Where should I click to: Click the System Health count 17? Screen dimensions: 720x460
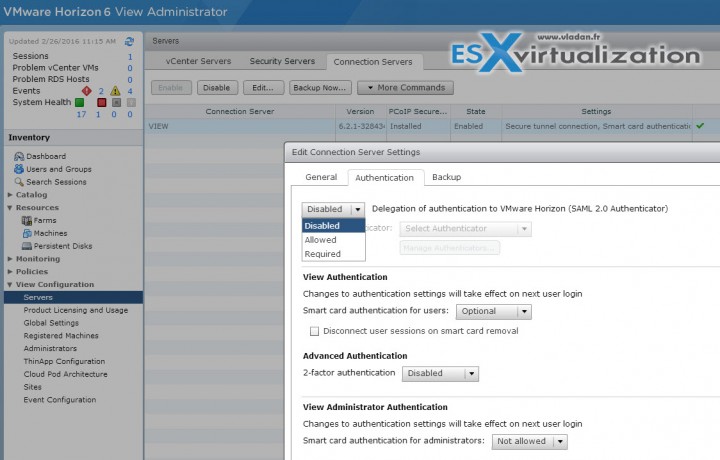coord(81,114)
